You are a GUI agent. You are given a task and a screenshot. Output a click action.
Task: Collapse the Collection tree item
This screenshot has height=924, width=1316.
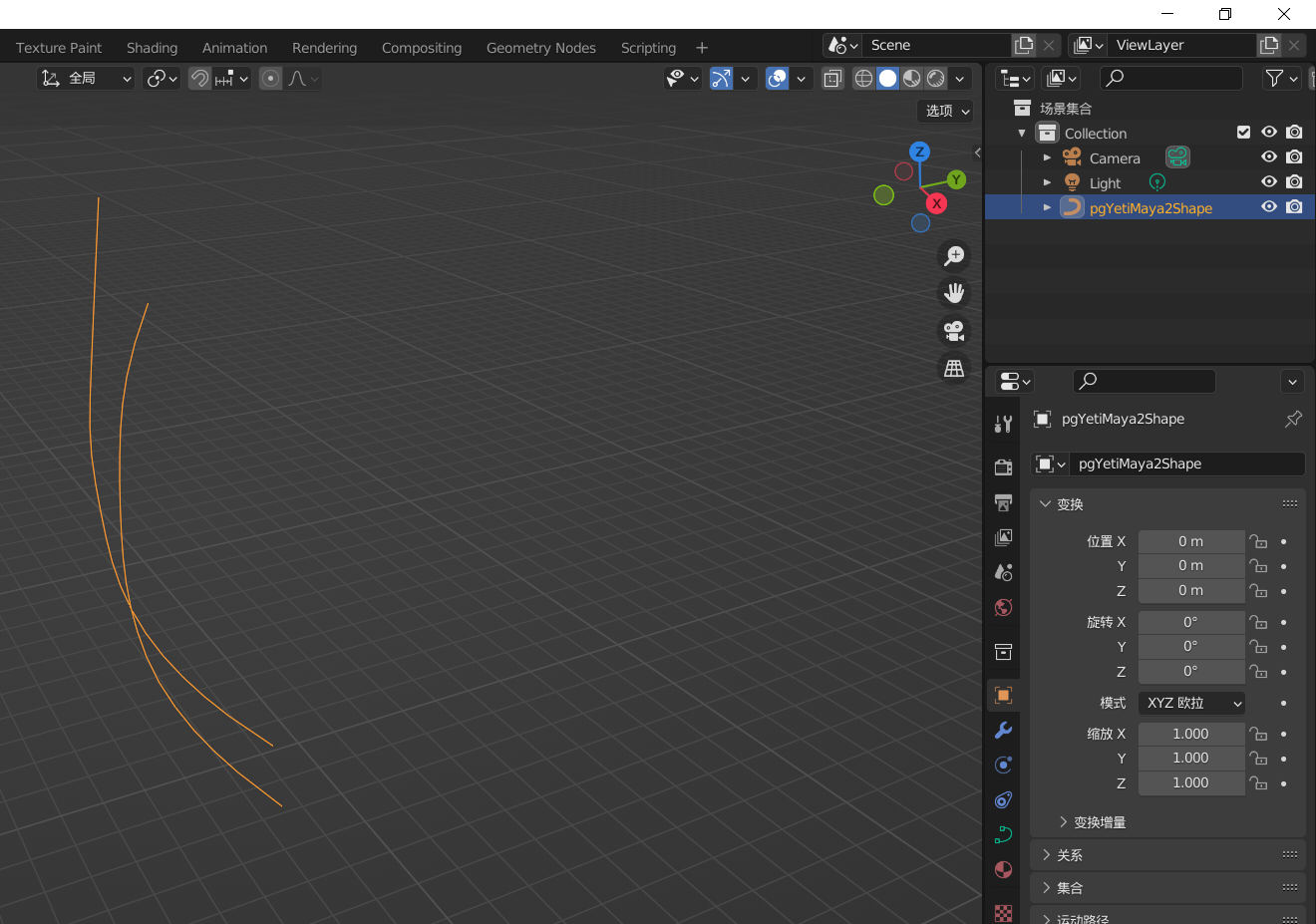pos(1022,133)
